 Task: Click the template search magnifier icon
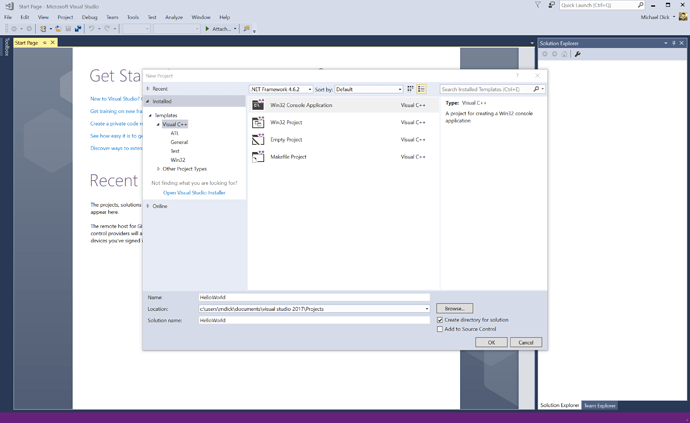[536, 89]
